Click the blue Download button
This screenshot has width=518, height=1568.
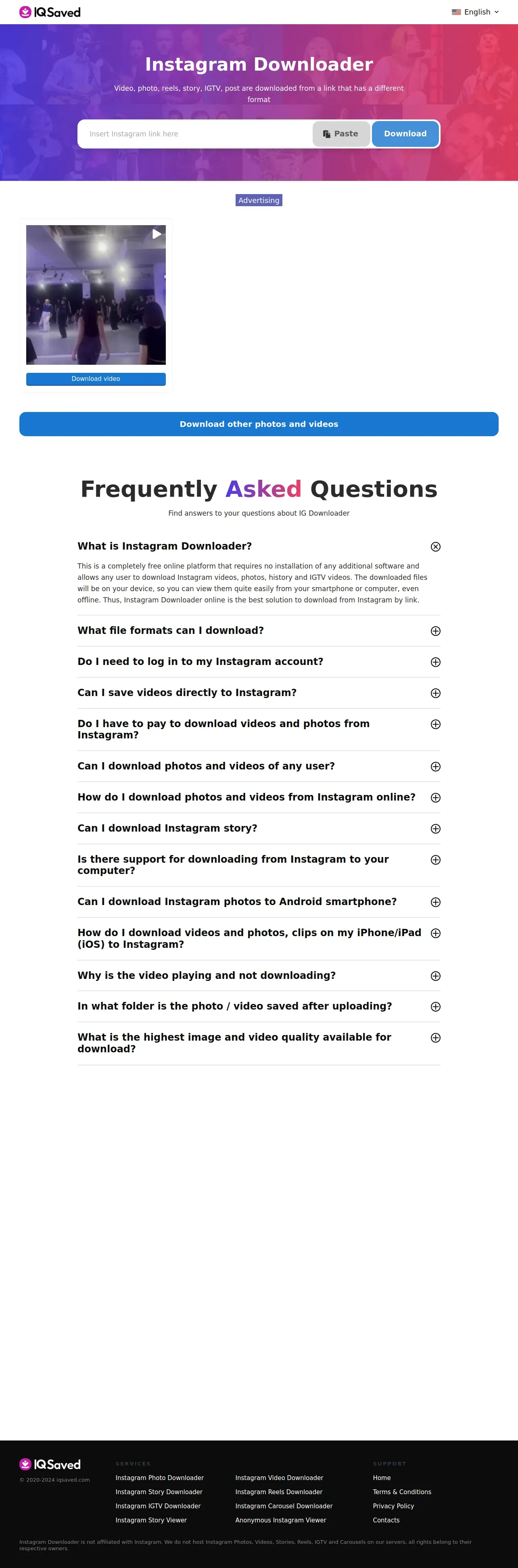click(x=405, y=134)
